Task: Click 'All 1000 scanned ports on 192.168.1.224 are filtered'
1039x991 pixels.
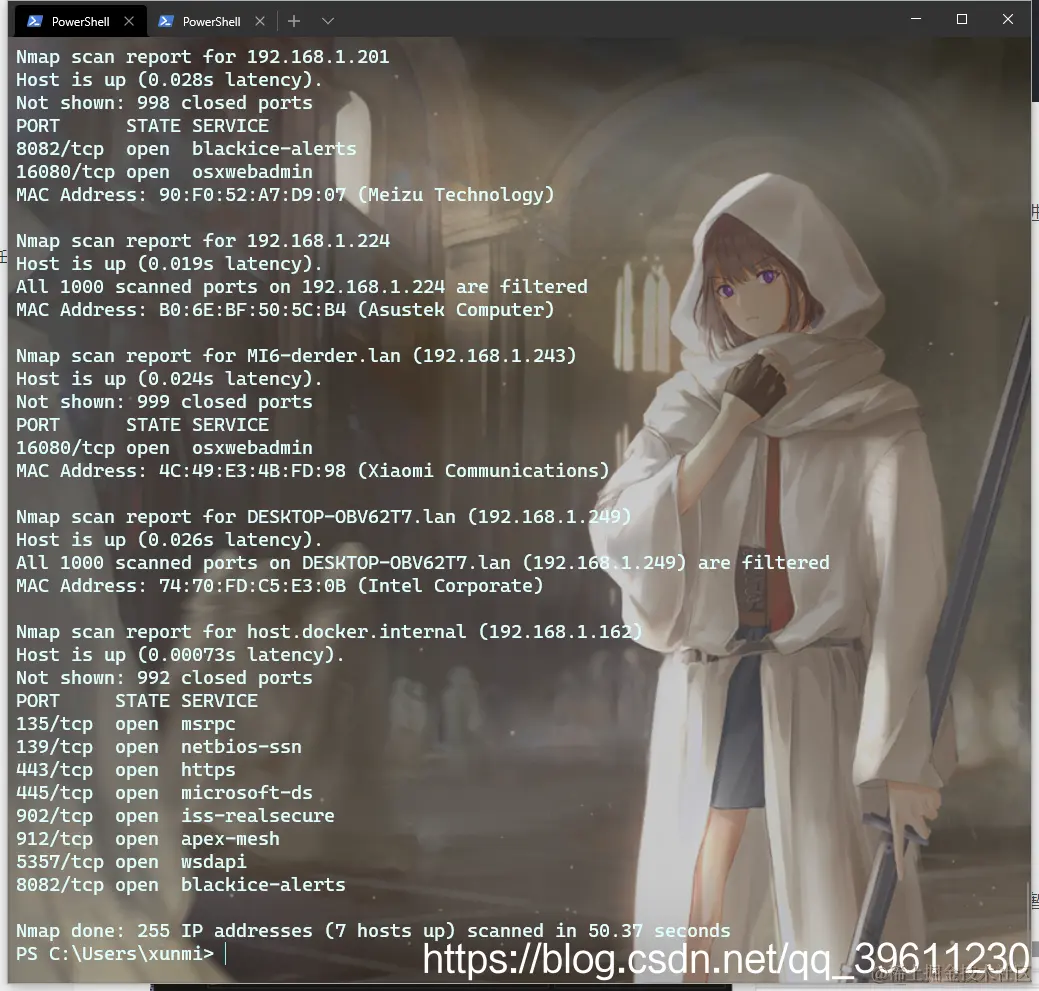Action: (301, 287)
